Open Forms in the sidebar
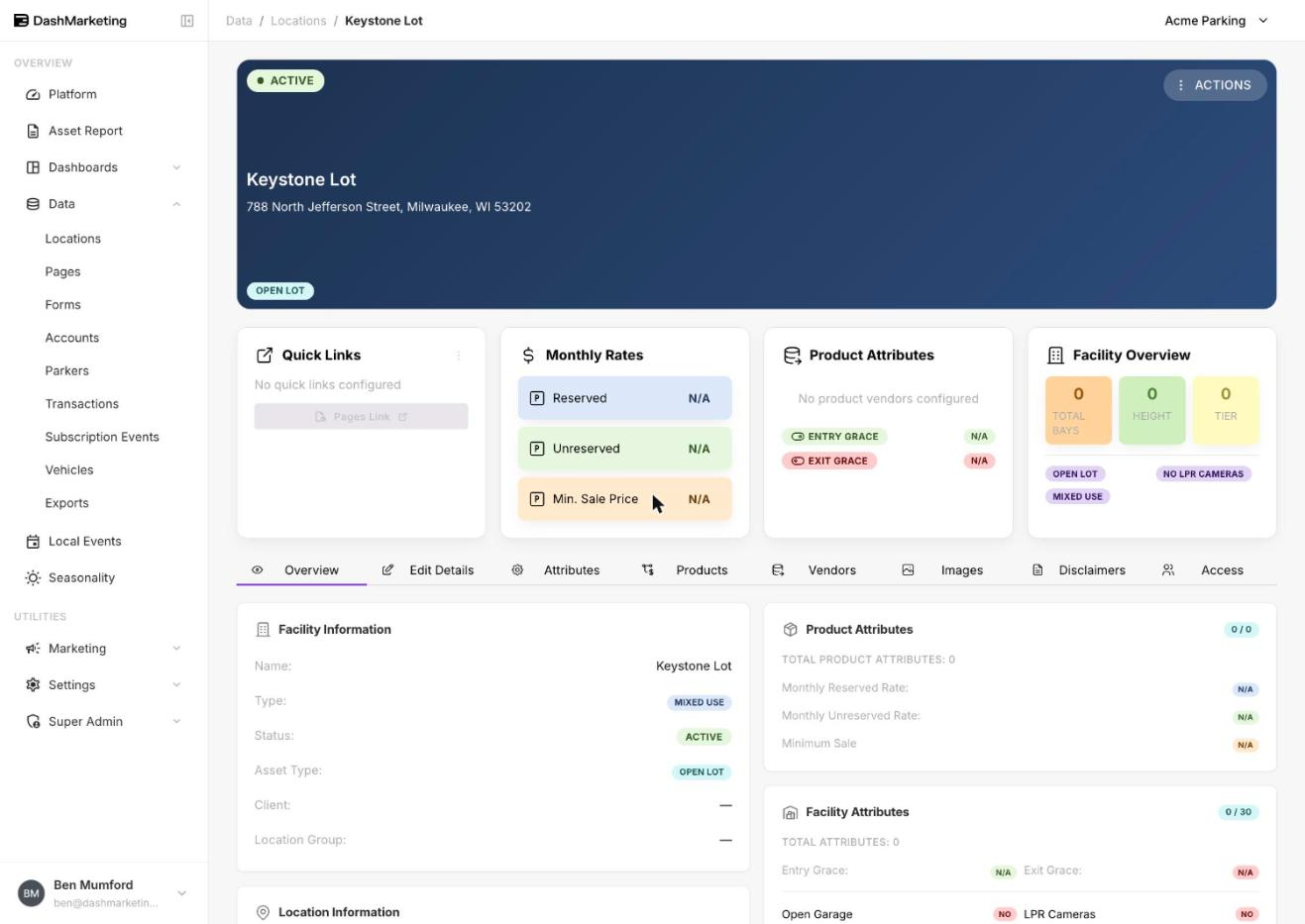Screen dimensions: 1305x924 [62, 305]
